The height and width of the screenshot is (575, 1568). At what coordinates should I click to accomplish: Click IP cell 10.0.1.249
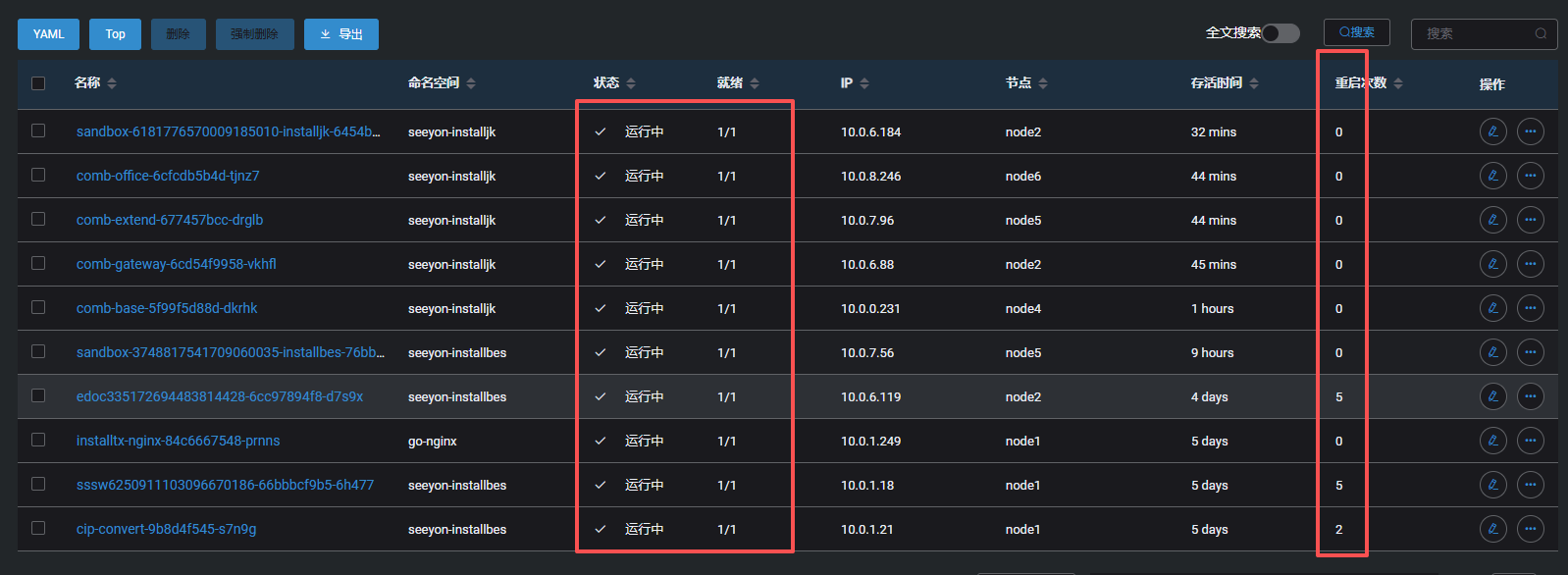click(871, 441)
